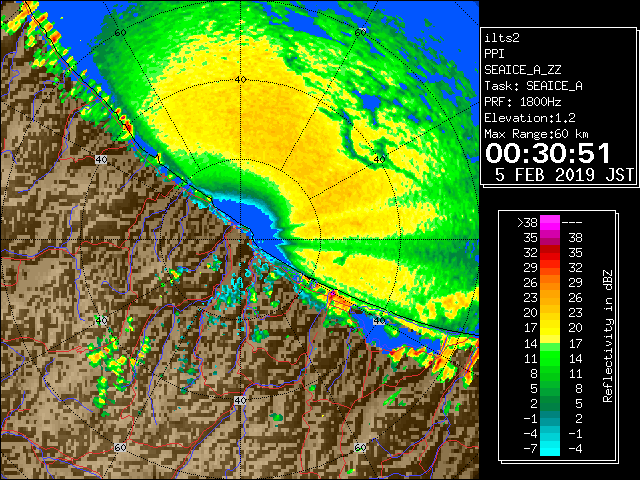Click the large timestamp "00:30:51"
This screenshot has width=640, height=480.
click(547, 153)
